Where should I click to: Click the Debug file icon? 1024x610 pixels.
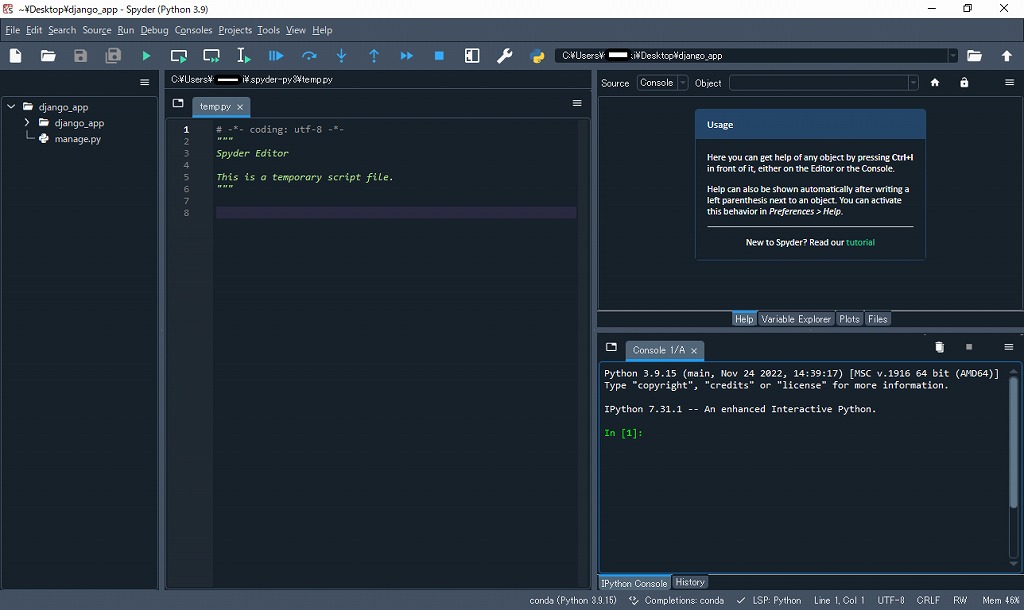point(276,56)
